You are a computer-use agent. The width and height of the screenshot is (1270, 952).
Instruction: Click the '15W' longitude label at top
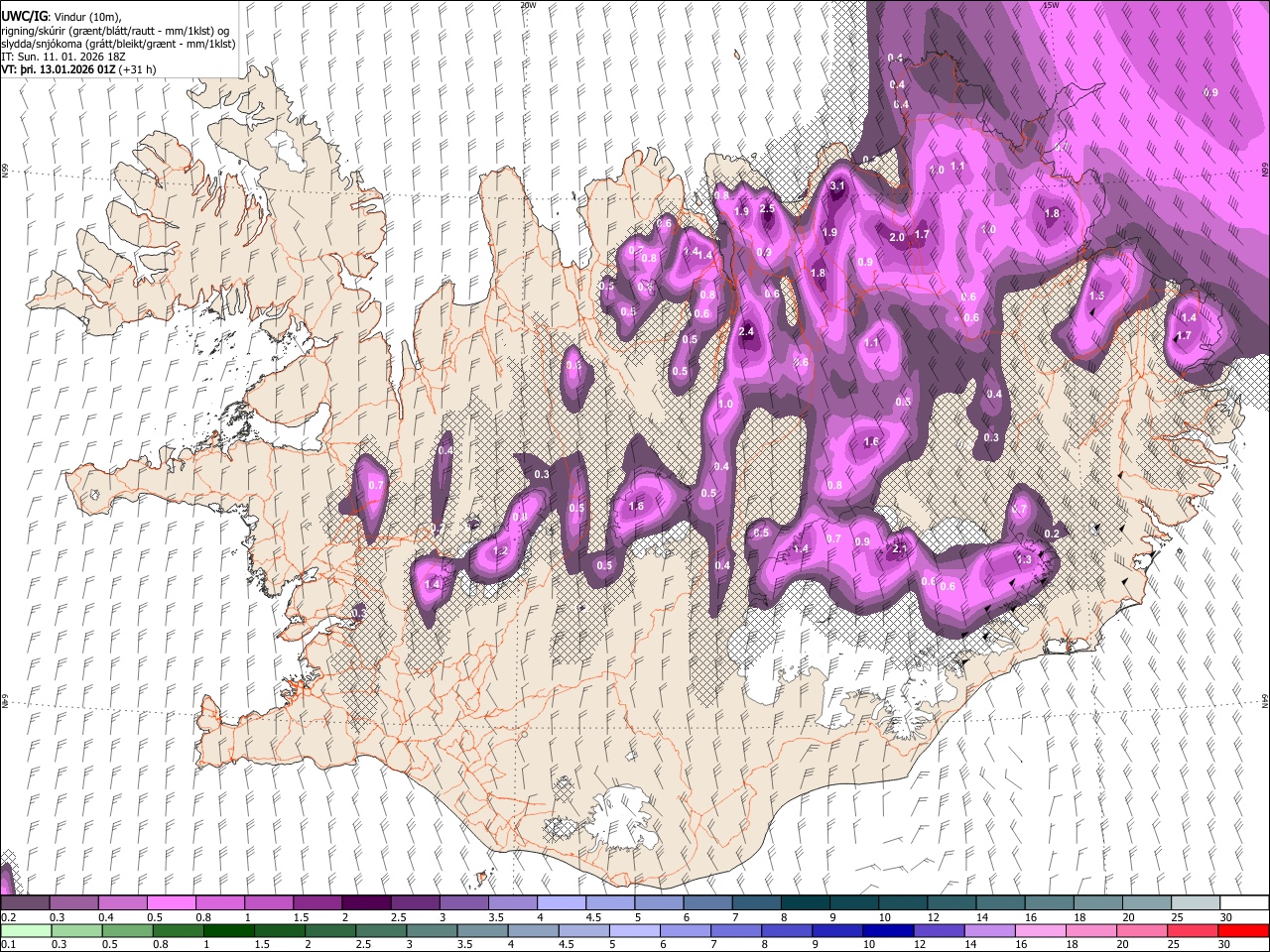tap(1051, 5)
